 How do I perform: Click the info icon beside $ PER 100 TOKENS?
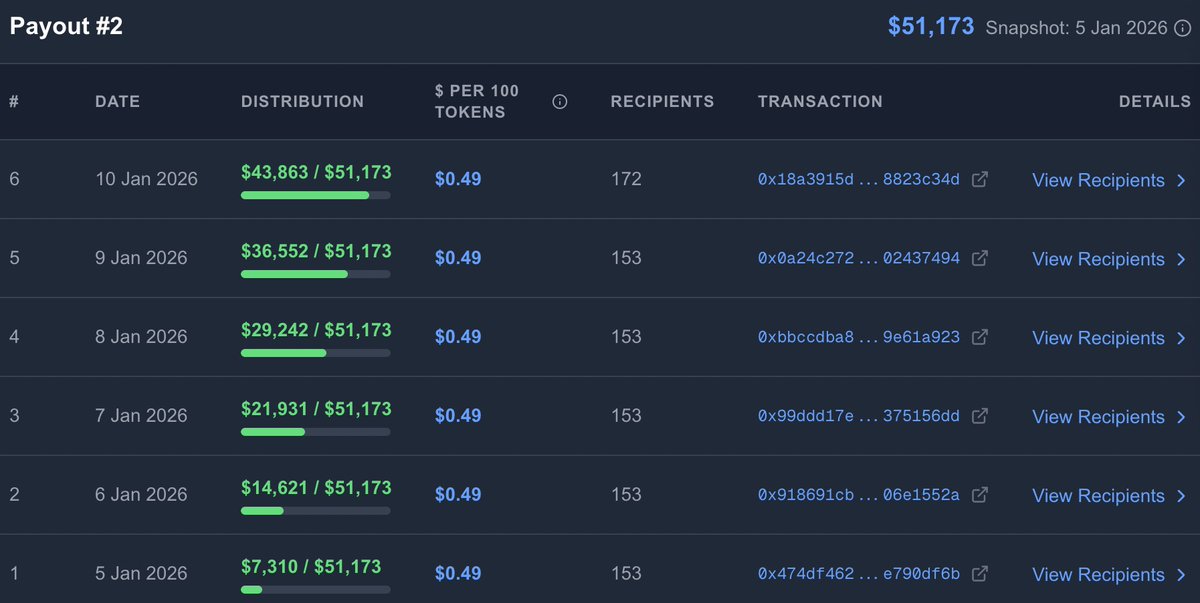click(x=560, y=101)
